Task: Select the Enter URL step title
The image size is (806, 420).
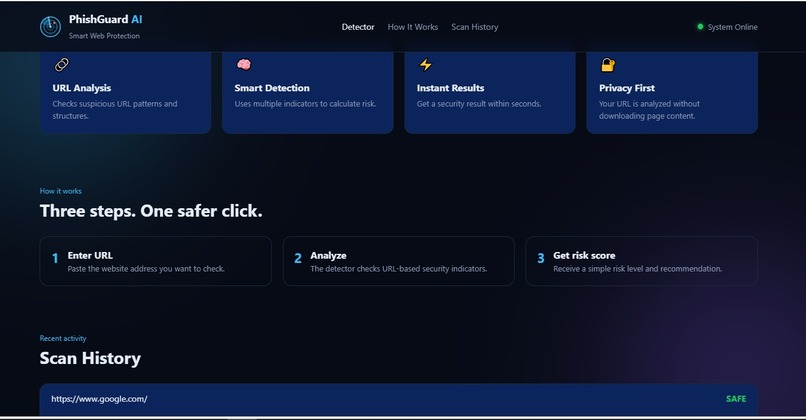Action: point(90,255)
